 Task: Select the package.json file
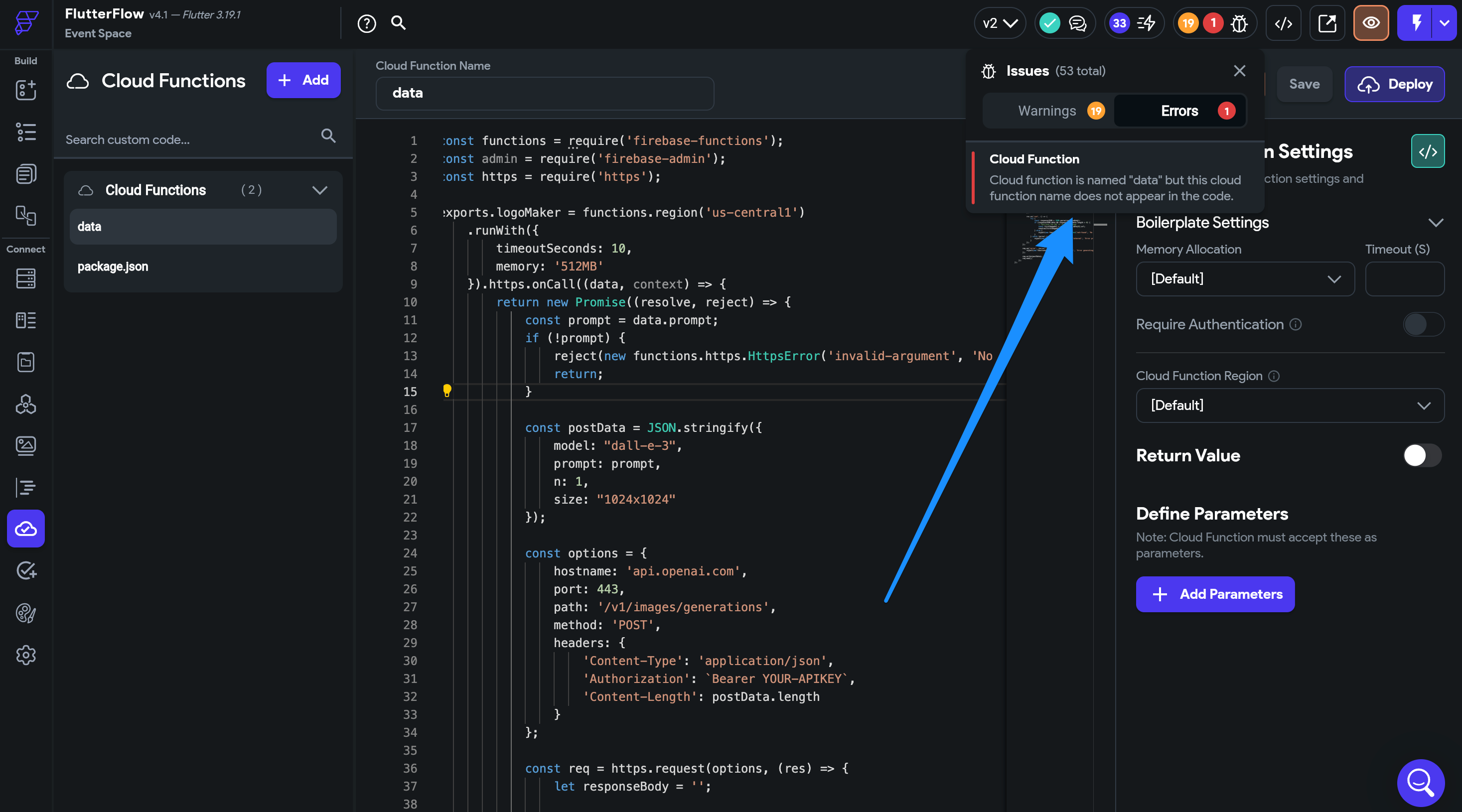click(203, 266)
